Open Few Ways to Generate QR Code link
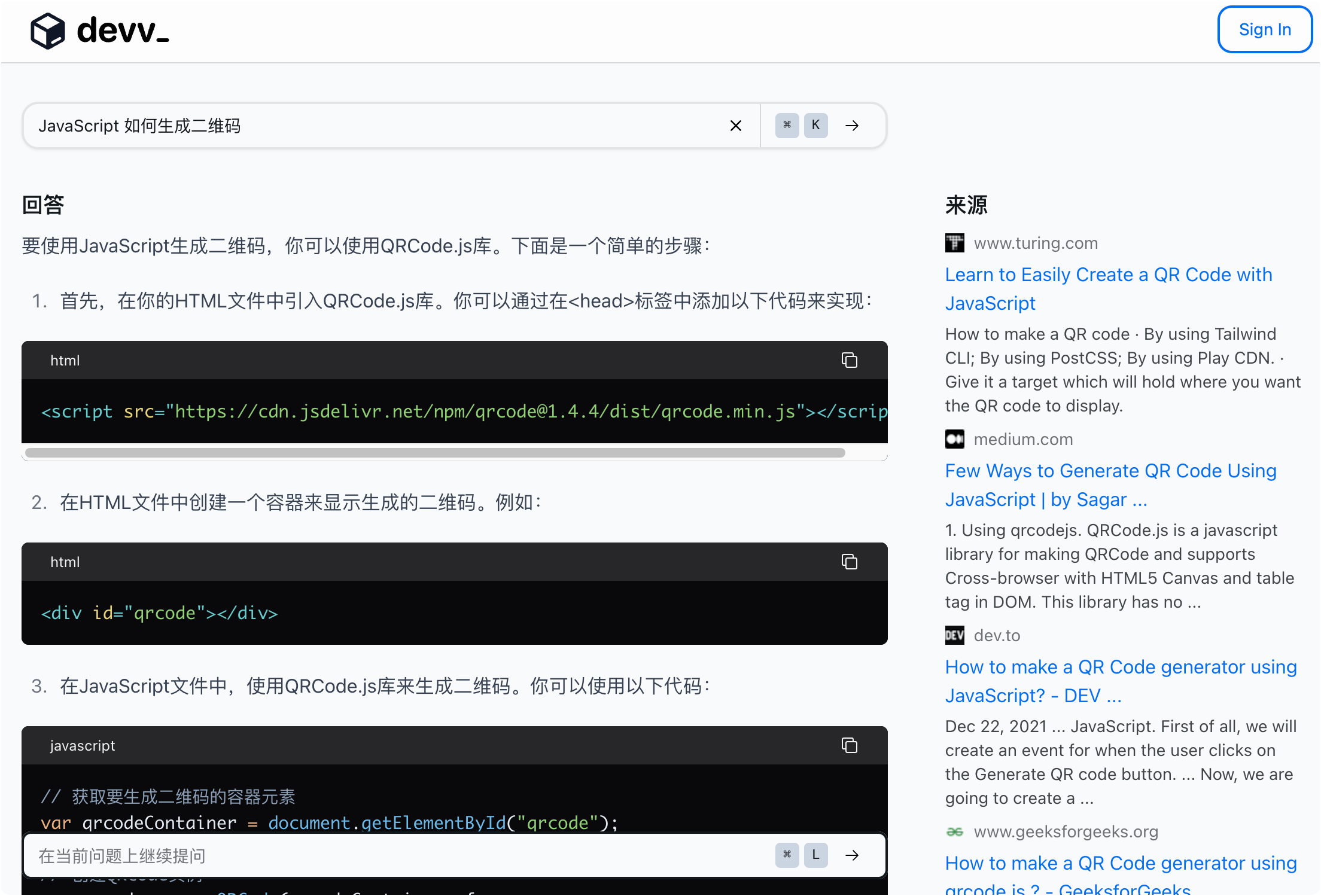Viewport: 1321px width, 896px height. pos(1110,485)
